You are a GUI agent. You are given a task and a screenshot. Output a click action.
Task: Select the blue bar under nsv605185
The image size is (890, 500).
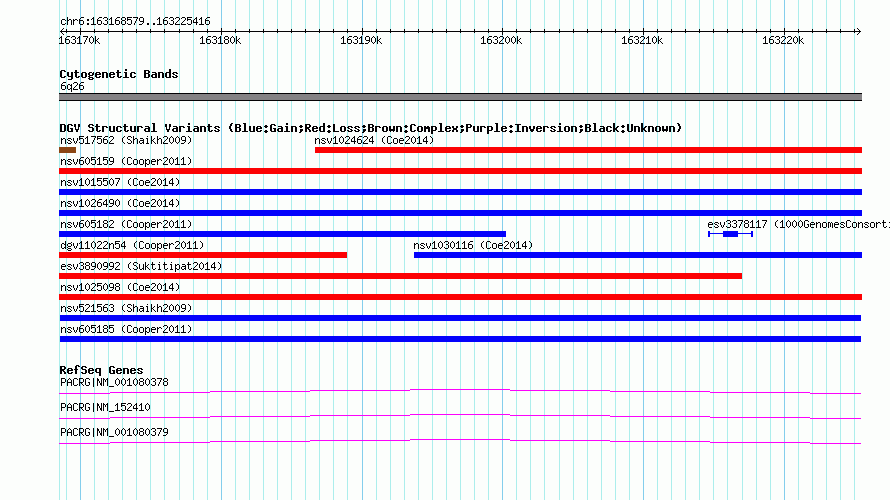coord(460,339)
